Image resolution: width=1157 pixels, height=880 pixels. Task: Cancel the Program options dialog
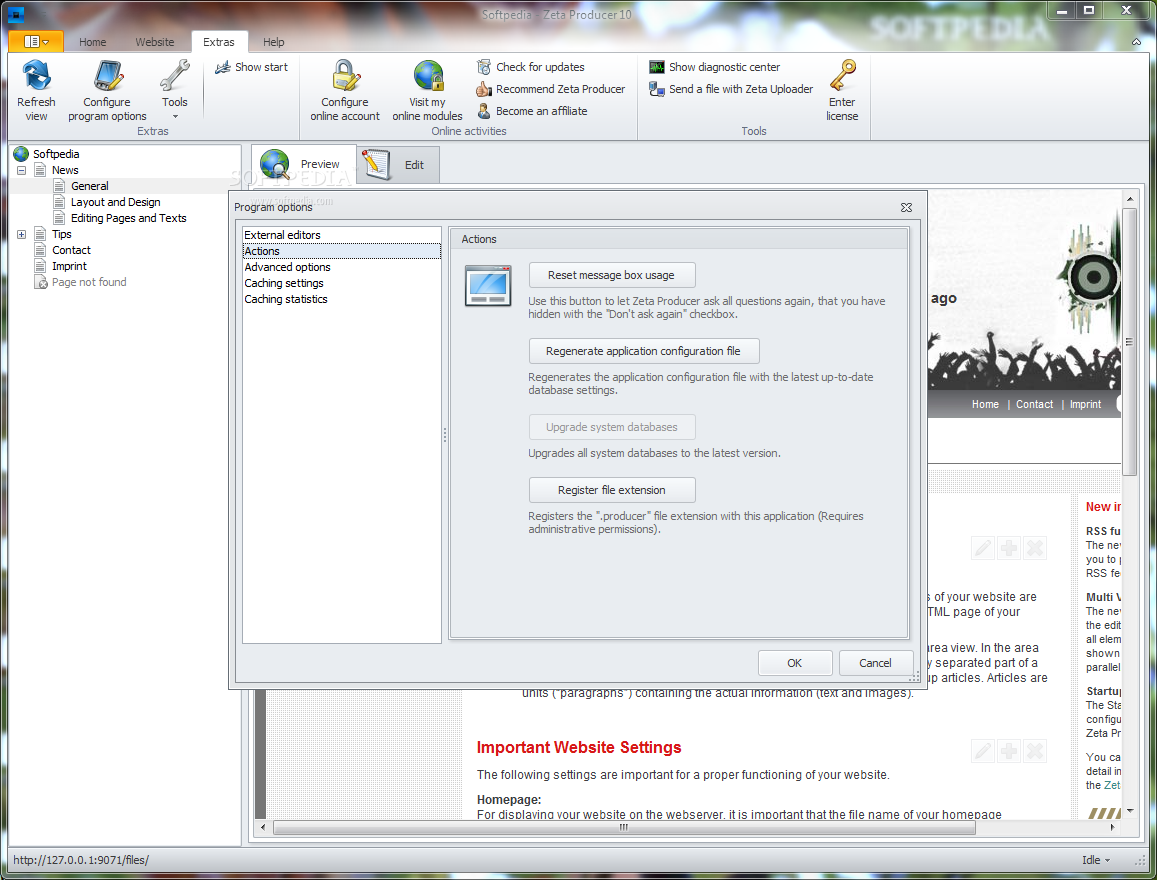pyautogui.click(x=875, y=663)
